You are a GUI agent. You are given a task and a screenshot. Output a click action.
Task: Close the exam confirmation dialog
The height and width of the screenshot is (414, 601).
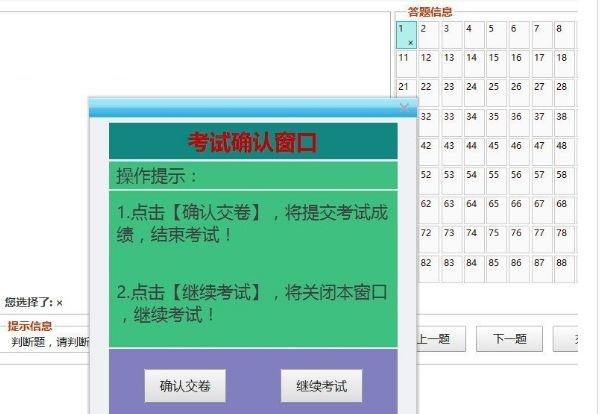[404, 107]
